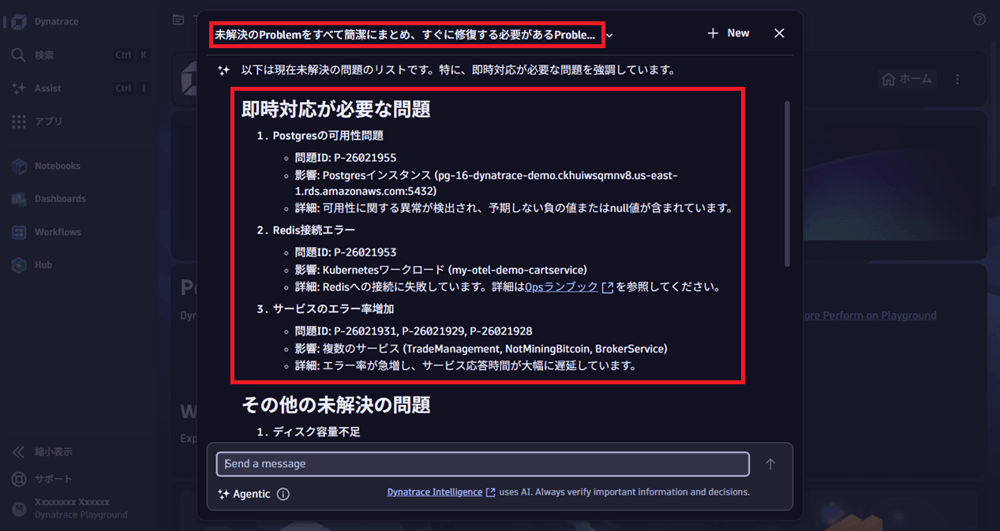Open the Dashboards icon in sidebar
1000x531 pixels.
pos(18,199)
